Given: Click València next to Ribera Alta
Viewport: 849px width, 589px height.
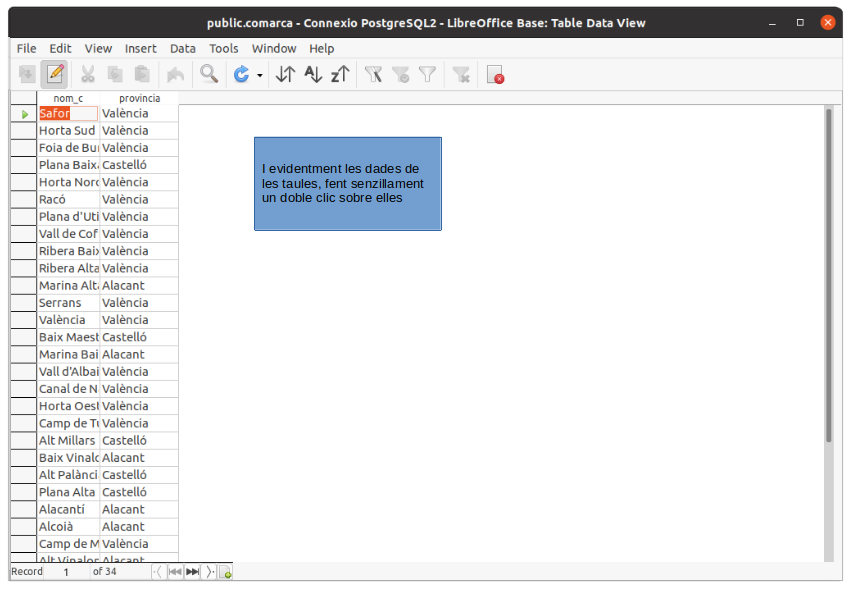Looking at the screenshot, I should 139,268.
